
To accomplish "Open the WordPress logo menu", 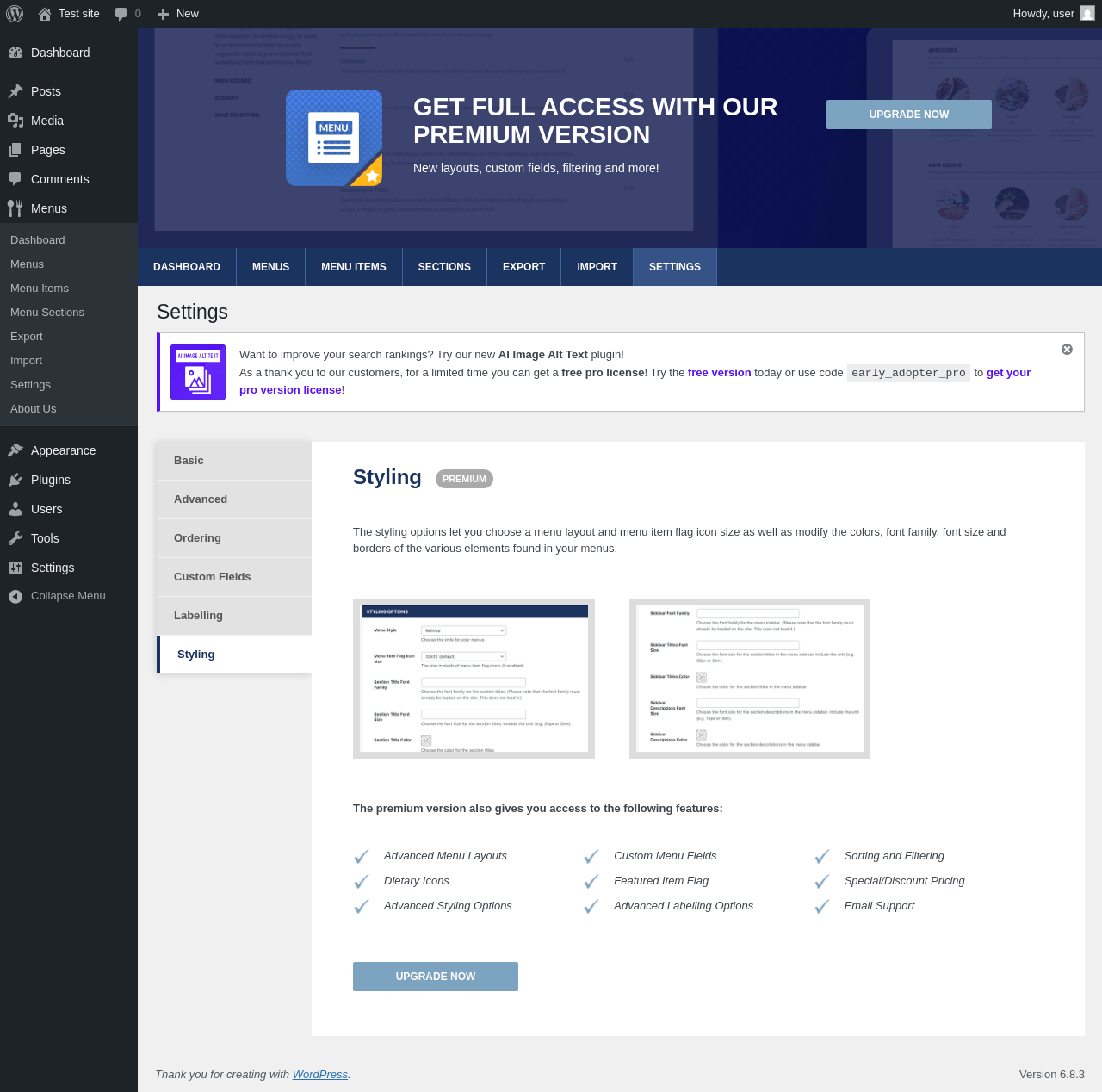I will point(15,14).
